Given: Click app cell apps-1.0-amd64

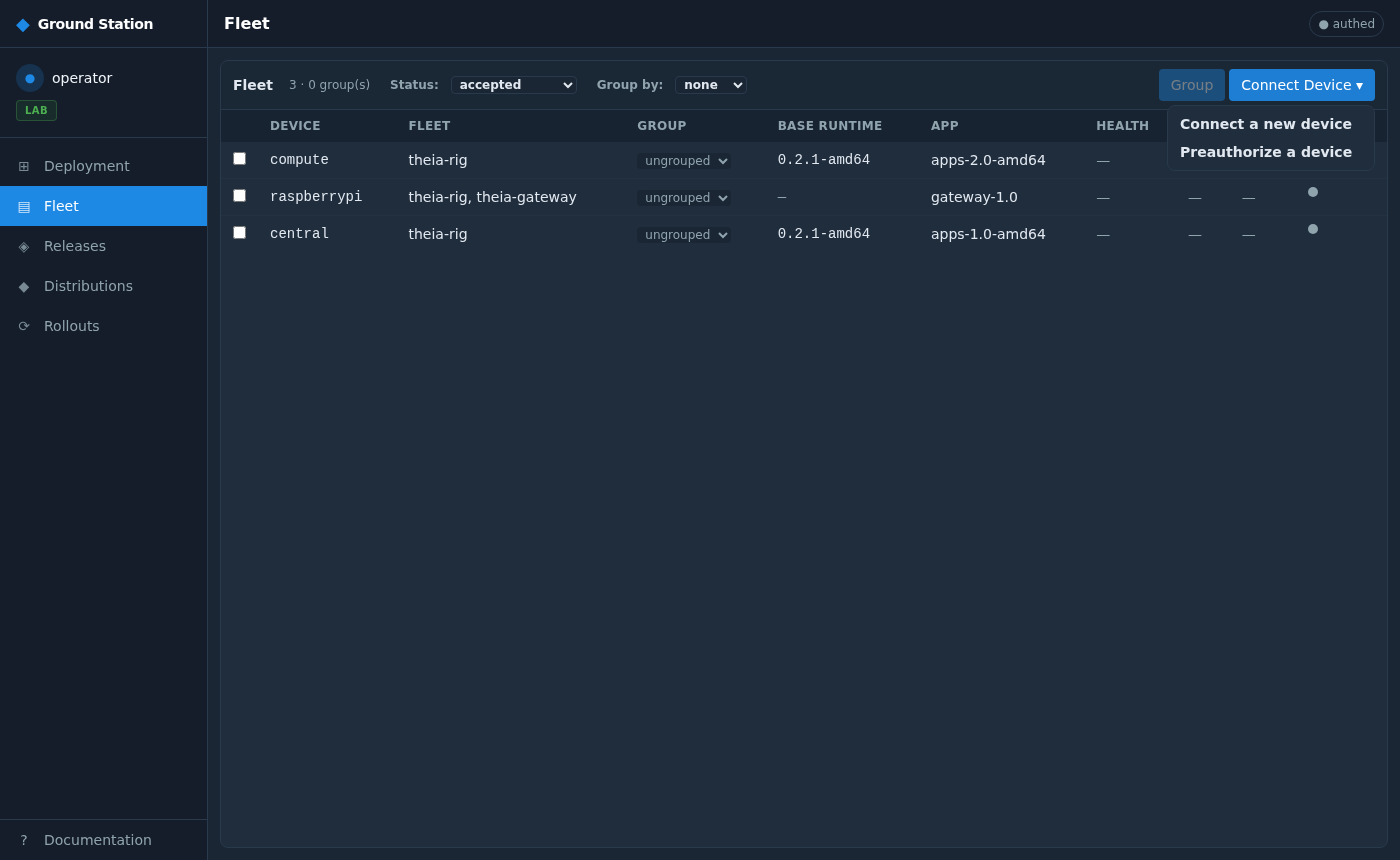Looking at the screenshot, I should point(988,234).
